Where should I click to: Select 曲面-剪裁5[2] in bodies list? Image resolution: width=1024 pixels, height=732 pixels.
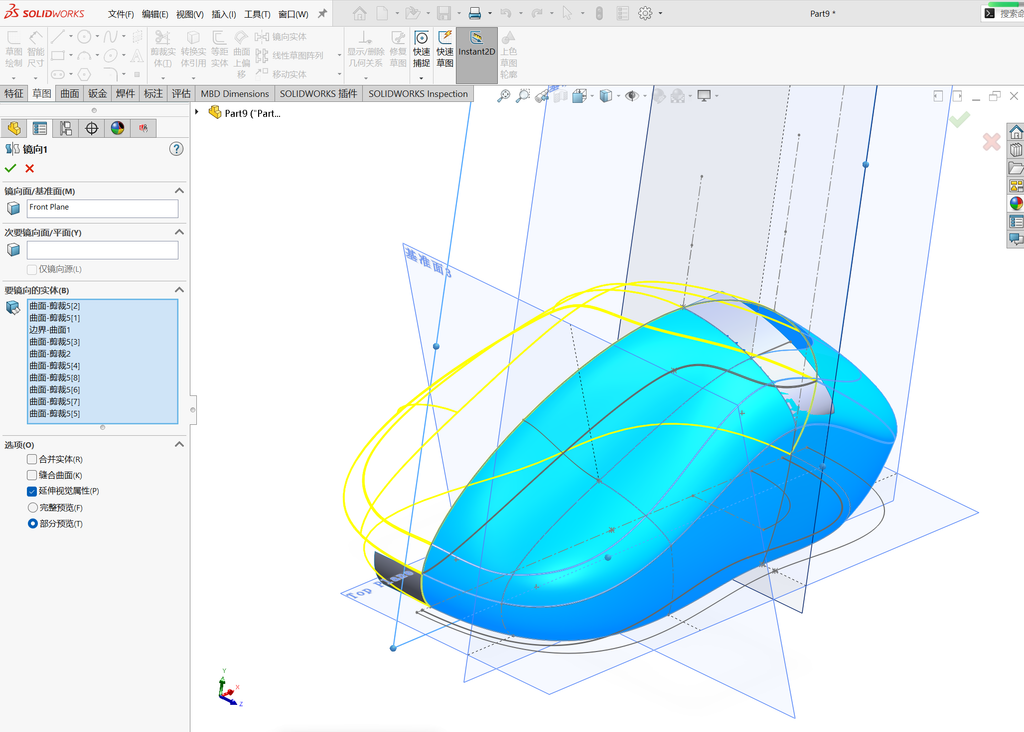pos(54,306)
